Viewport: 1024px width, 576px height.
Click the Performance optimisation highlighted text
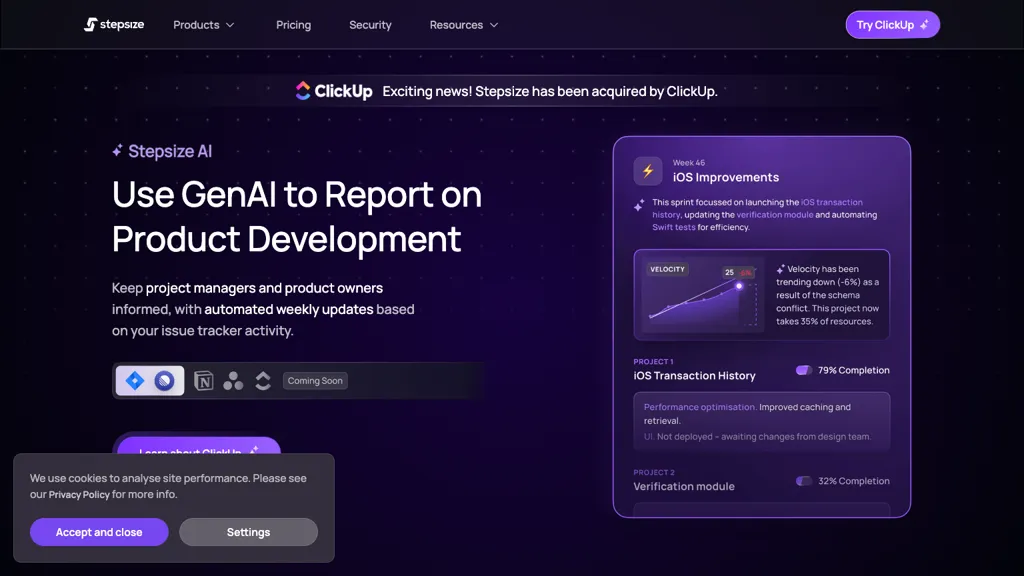point(700,407)
